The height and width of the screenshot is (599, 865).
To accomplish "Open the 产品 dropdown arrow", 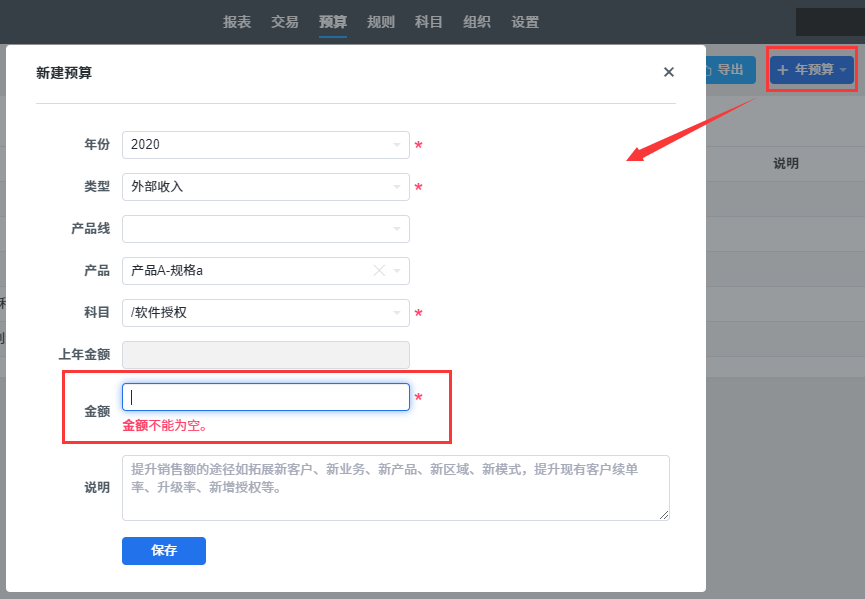I will tap(397, 271).
